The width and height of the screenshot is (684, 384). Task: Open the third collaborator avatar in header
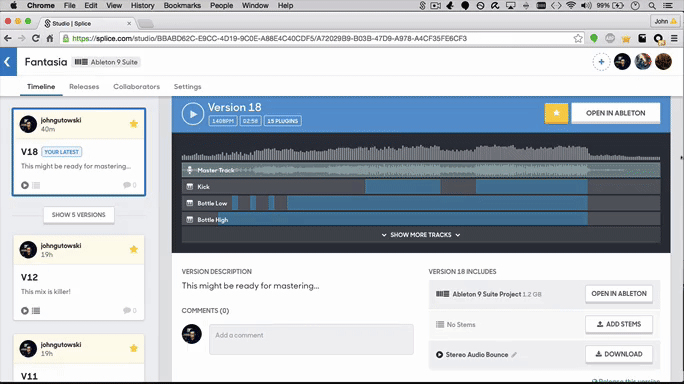663,62
